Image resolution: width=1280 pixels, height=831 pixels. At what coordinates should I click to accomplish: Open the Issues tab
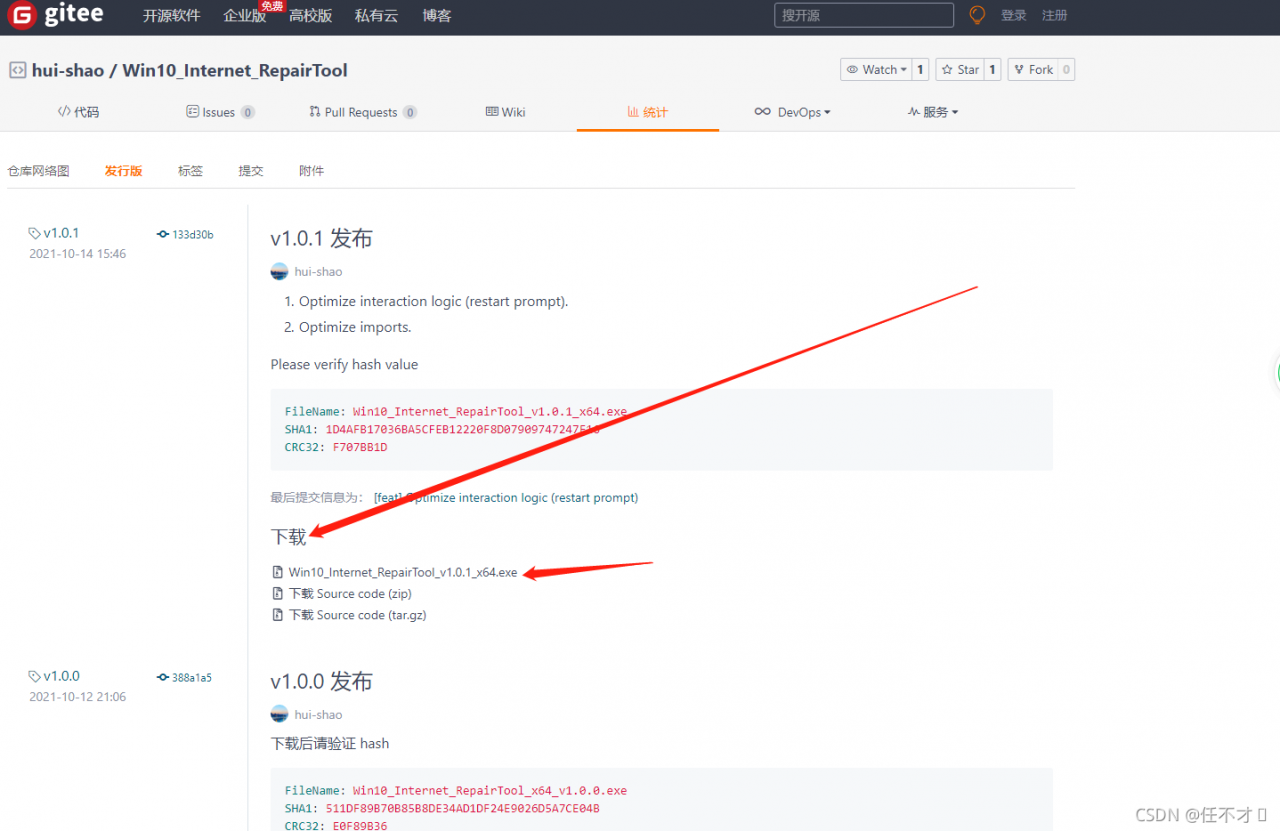[x=220, y=112]
